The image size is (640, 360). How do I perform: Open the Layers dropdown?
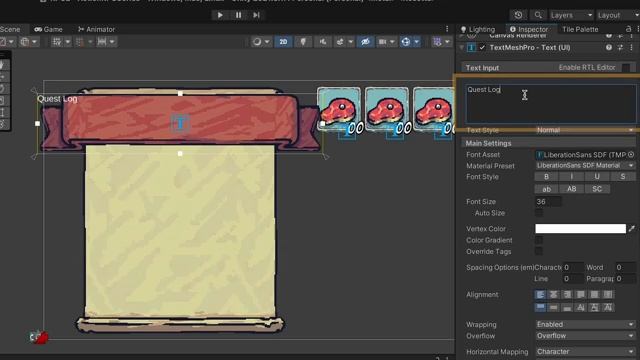coord(571,15)
